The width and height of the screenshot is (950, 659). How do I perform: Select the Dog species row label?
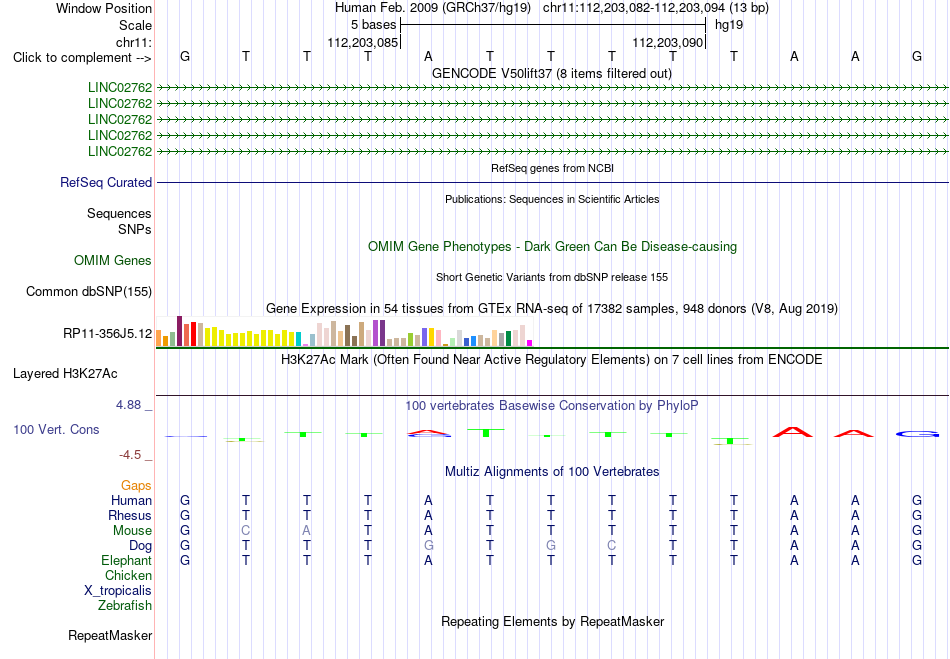pyautogui.click(x=141, y=546)
